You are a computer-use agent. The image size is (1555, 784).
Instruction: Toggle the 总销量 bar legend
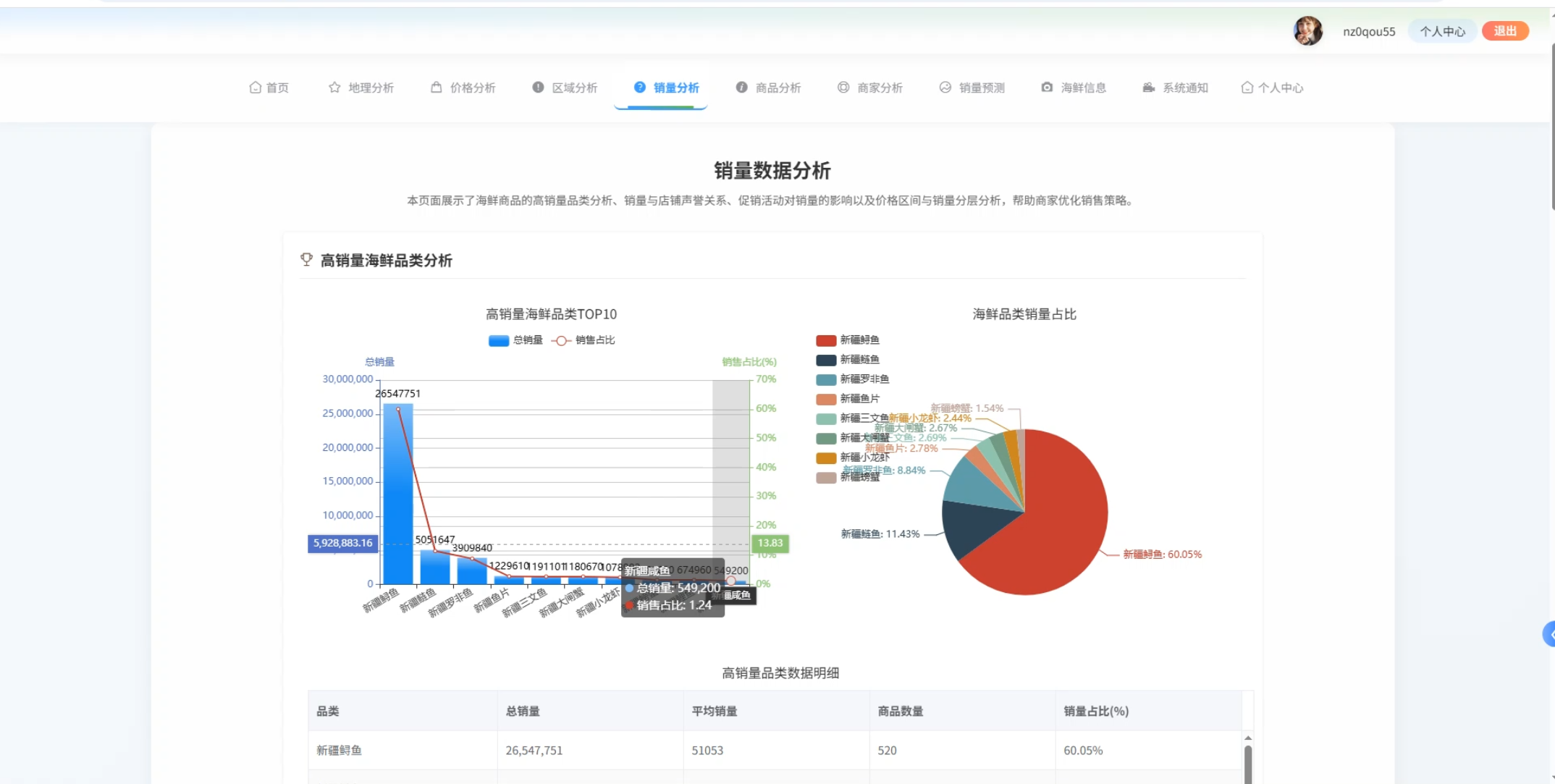(515, 340)
